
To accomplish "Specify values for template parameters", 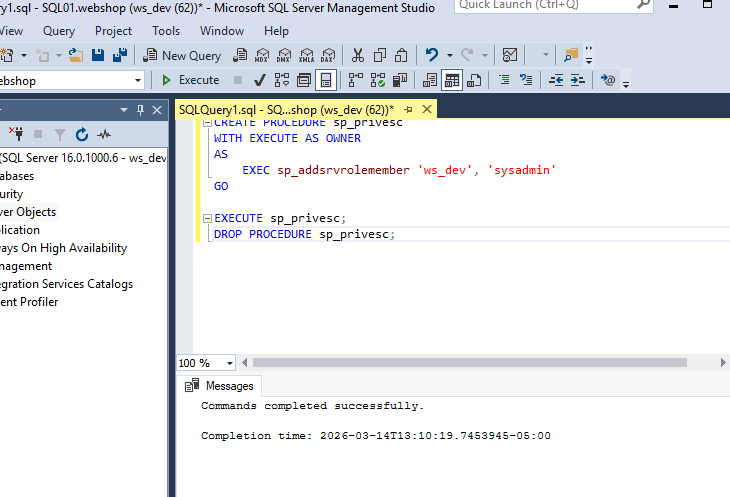I will pos(608,81).
